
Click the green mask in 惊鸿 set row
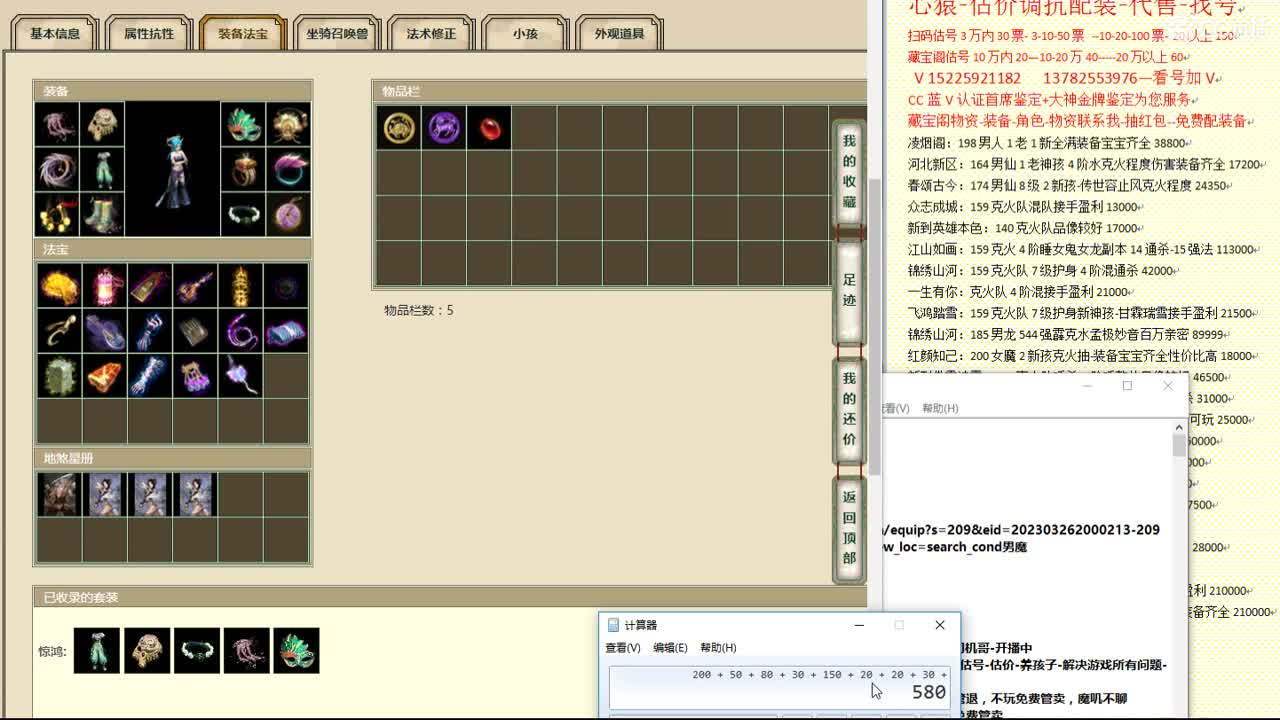pos(297,650)
